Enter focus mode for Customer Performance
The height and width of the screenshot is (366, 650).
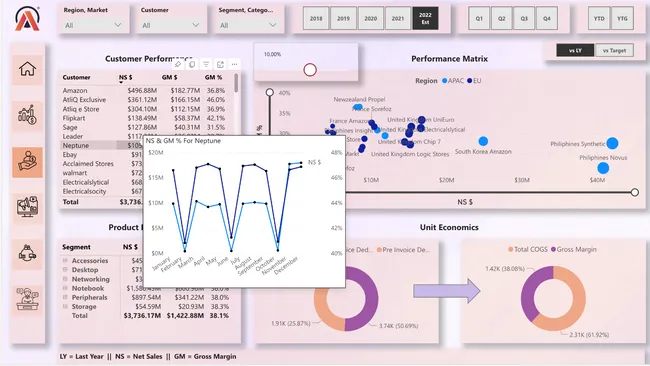coord(220,64)
